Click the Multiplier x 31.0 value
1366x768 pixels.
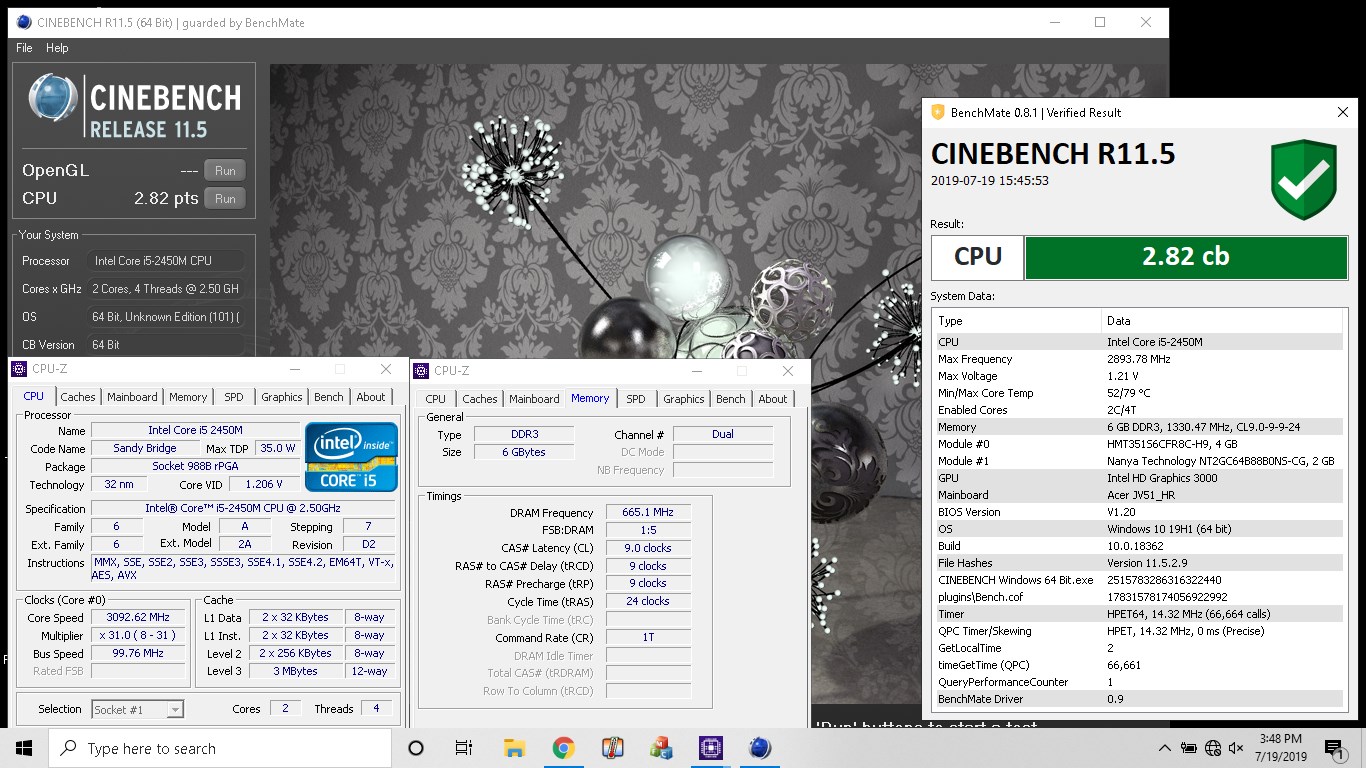138,636
